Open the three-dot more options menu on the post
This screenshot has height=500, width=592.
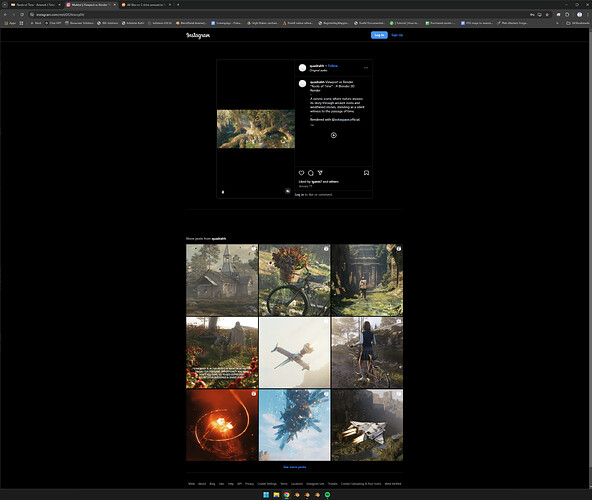366,68
